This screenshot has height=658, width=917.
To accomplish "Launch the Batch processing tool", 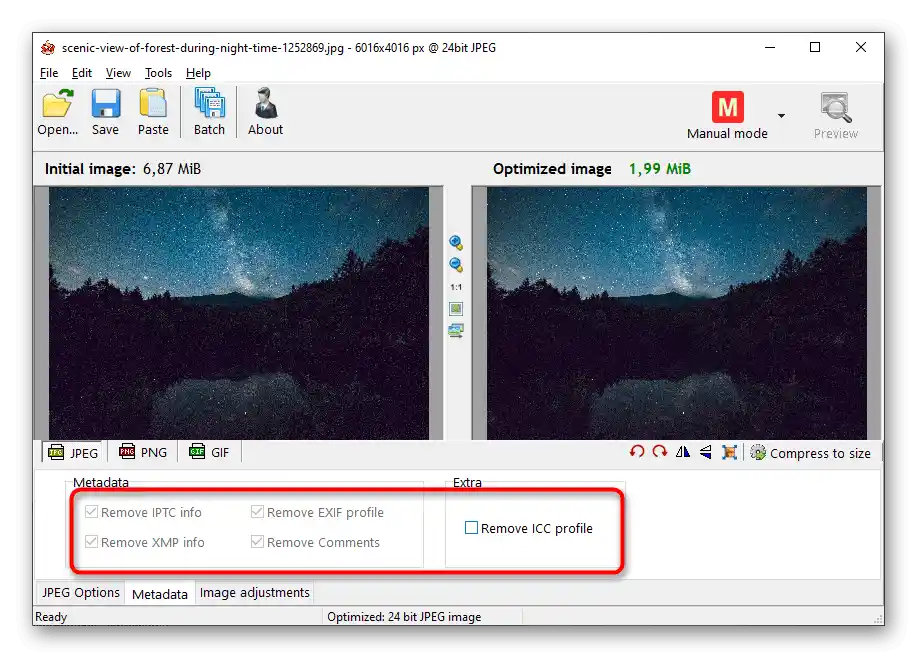I will pos(209,104).
